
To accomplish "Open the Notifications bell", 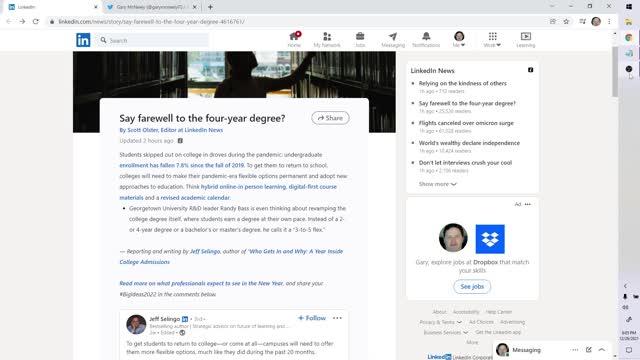I will [x=426, y=40].
